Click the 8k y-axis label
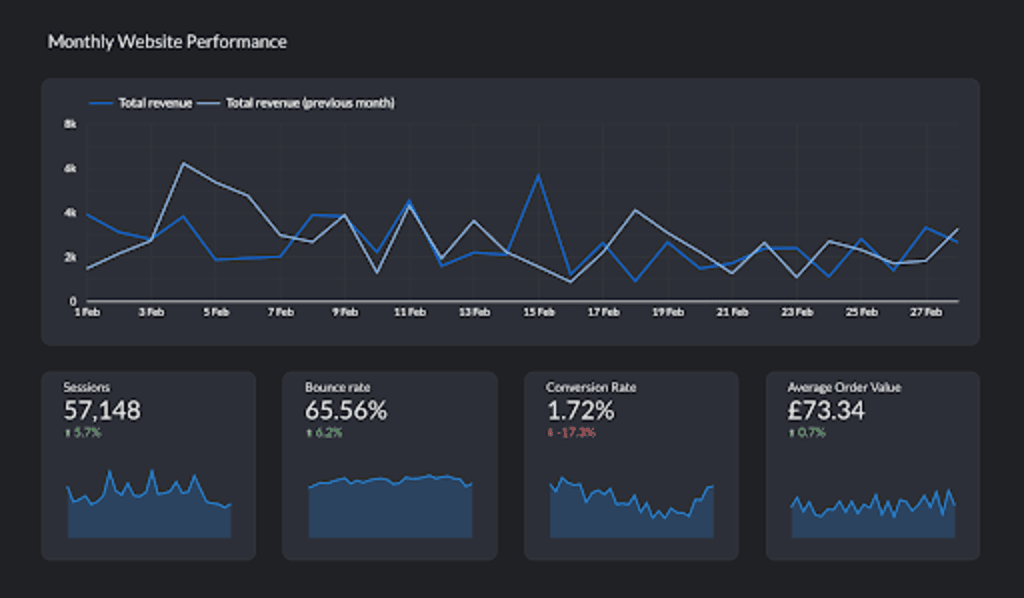This screenshot has width=1024, height=598. (70, 124)
